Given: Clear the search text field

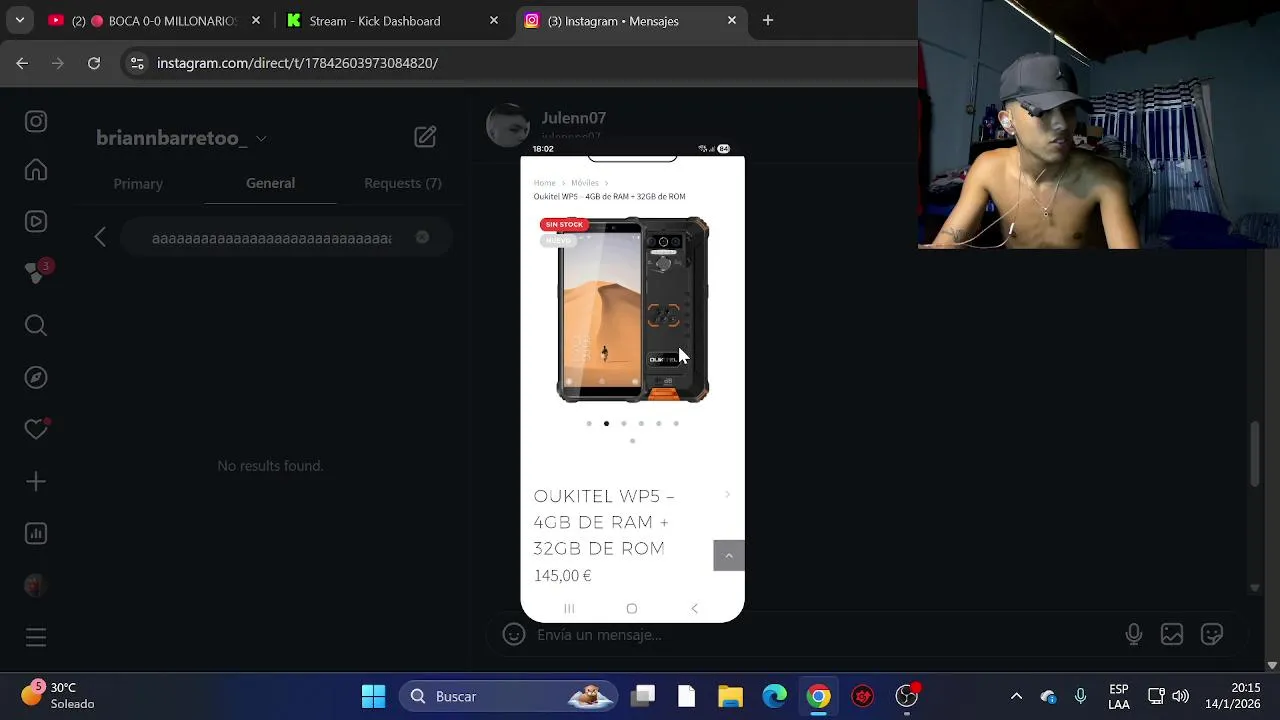Looking at the screenshot, I should (x=422, y=237).
